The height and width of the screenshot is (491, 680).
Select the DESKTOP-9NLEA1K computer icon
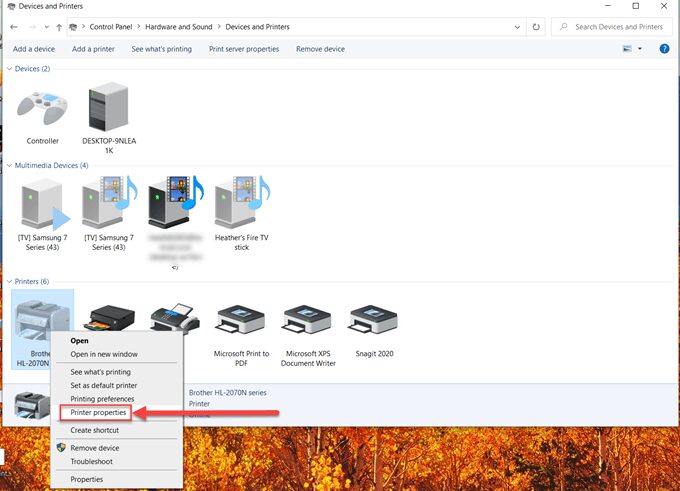coord(109,111)
